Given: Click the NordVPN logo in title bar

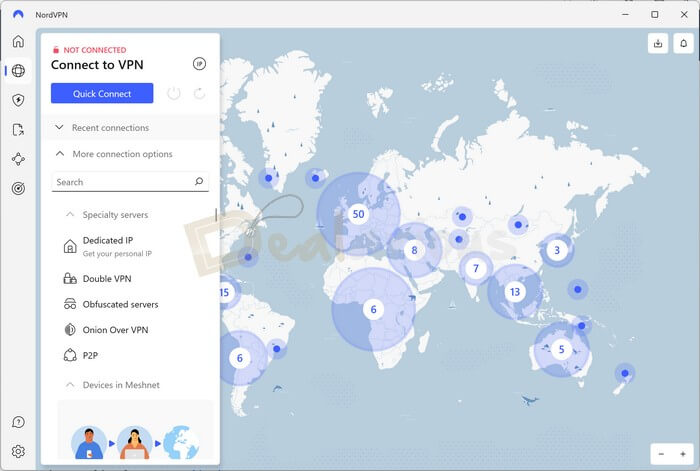Looking at the screenshot, I should coord(18,14).
